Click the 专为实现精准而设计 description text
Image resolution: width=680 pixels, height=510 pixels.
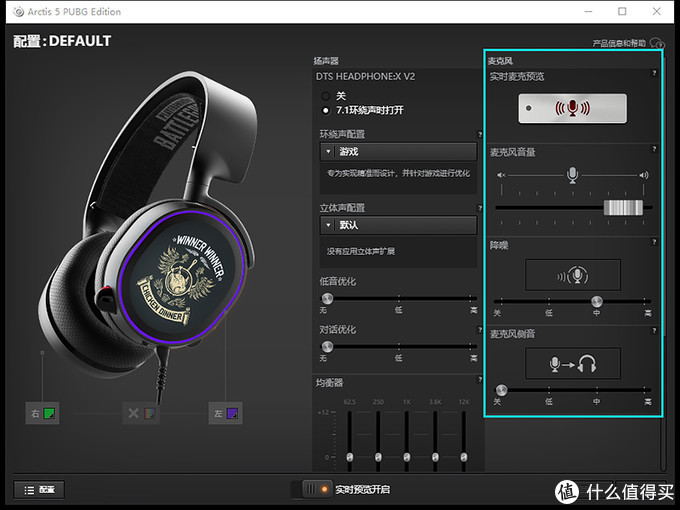tap(398, 173)
